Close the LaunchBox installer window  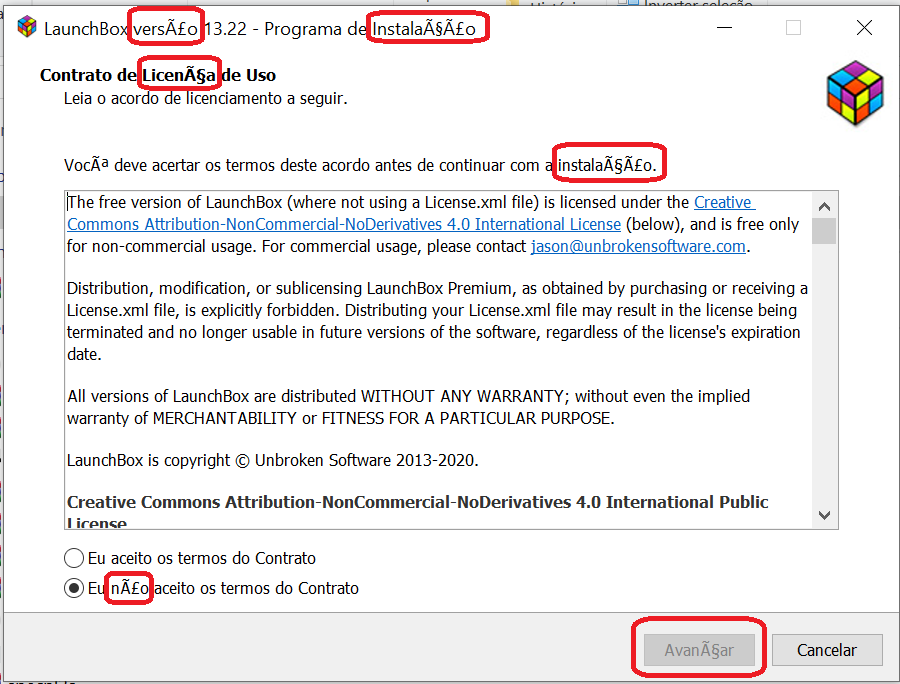(x=864, y=28)
